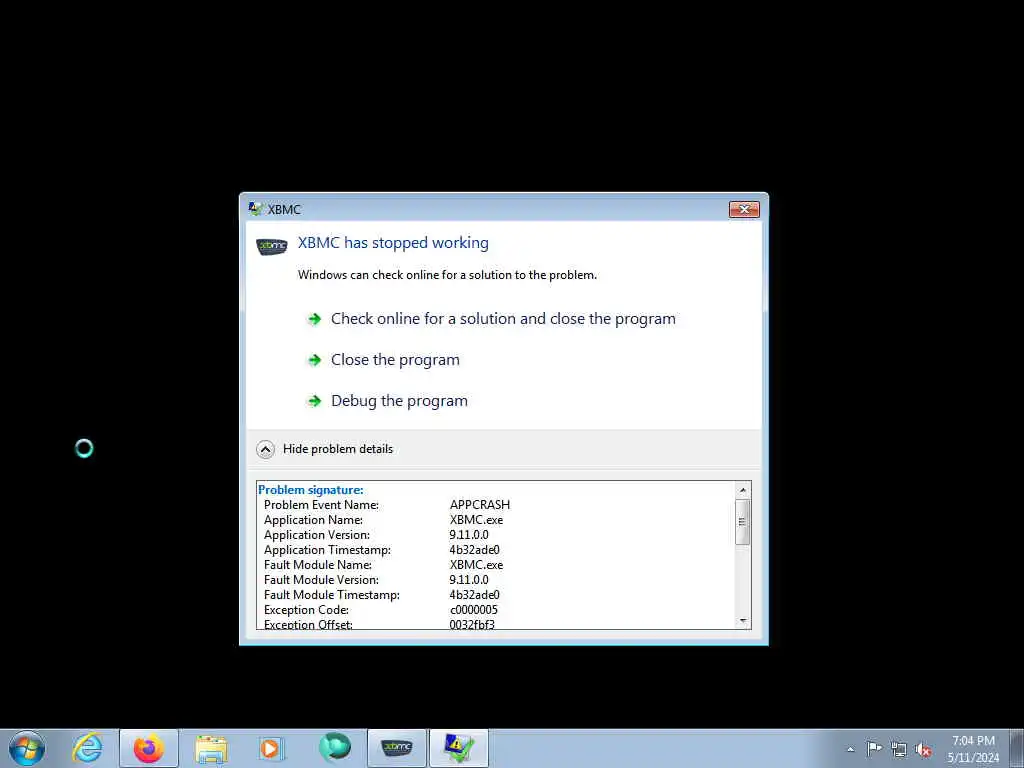Switch to the crash report taskbar button
This screenshot has width=1024, height=768.
[458, 748]
